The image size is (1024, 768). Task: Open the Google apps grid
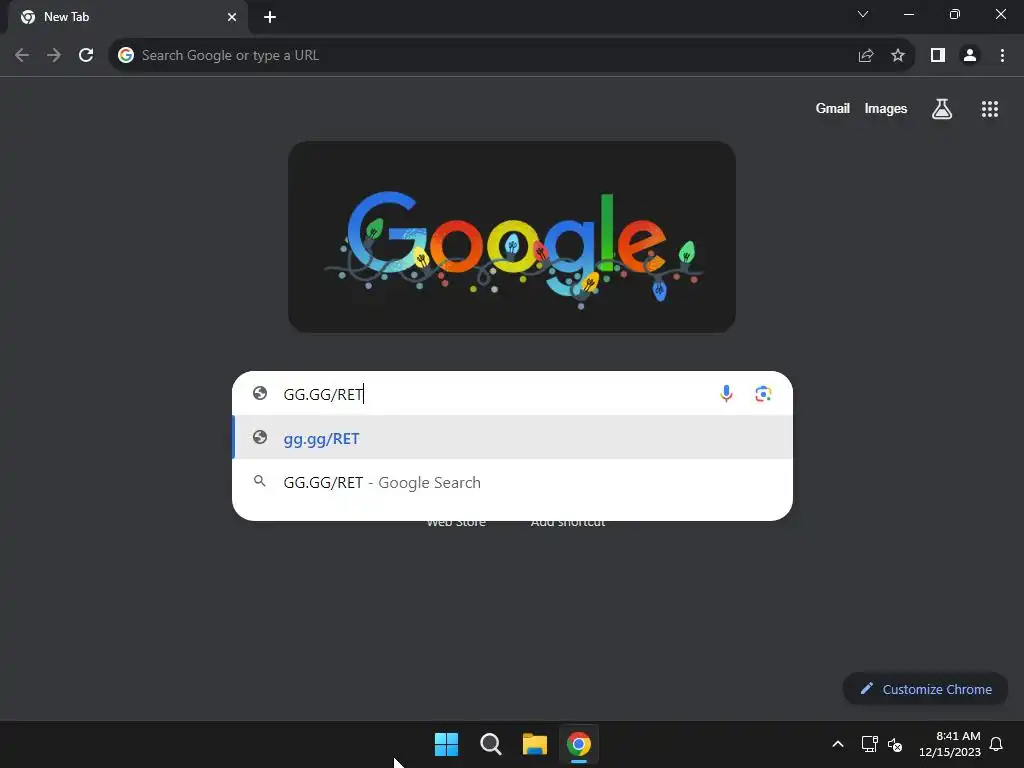tap(990, 108)
